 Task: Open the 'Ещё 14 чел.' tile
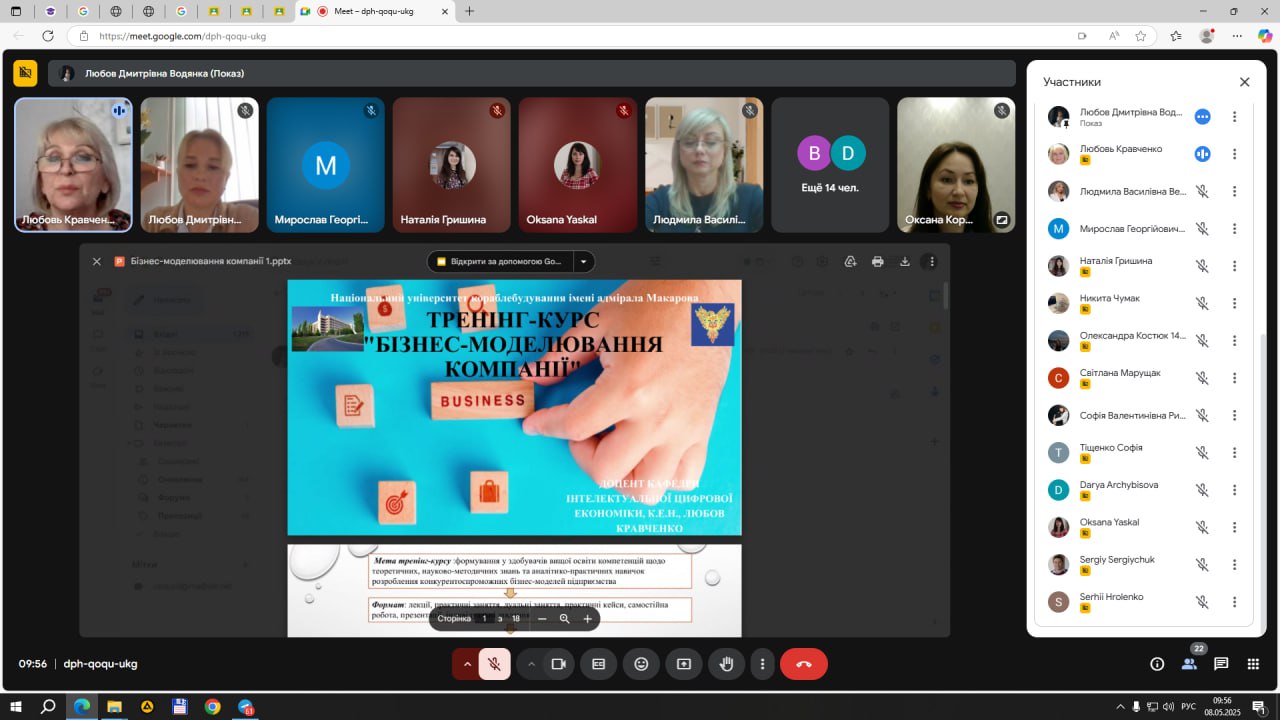click(830, 165)
